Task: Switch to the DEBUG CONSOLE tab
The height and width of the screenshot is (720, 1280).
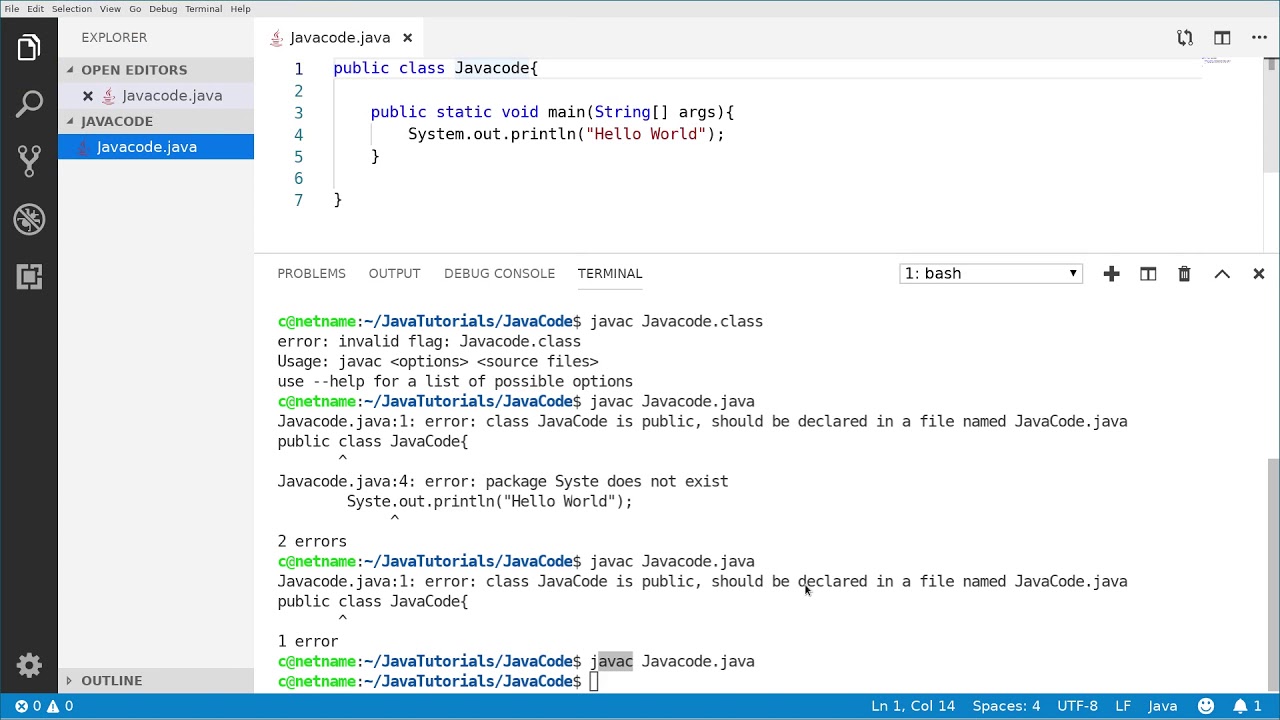Action: tap(499, 274)
